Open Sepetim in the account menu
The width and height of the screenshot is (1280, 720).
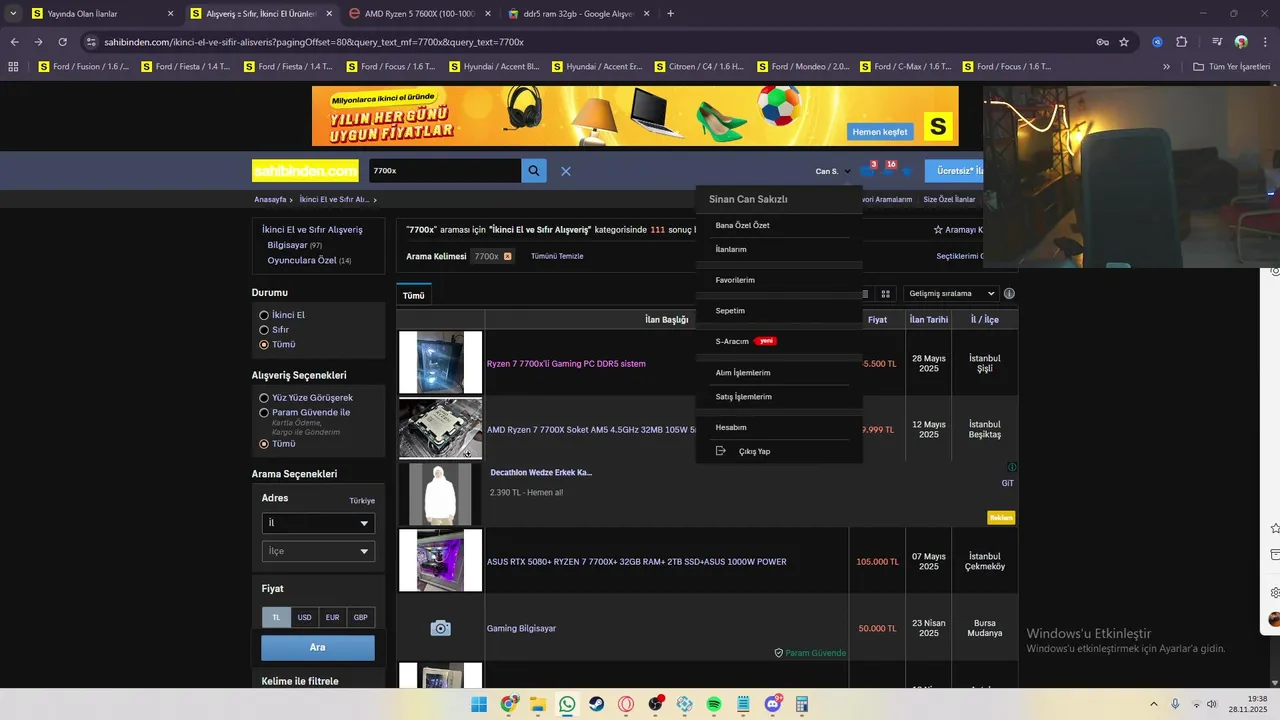(x=730, y=311)
